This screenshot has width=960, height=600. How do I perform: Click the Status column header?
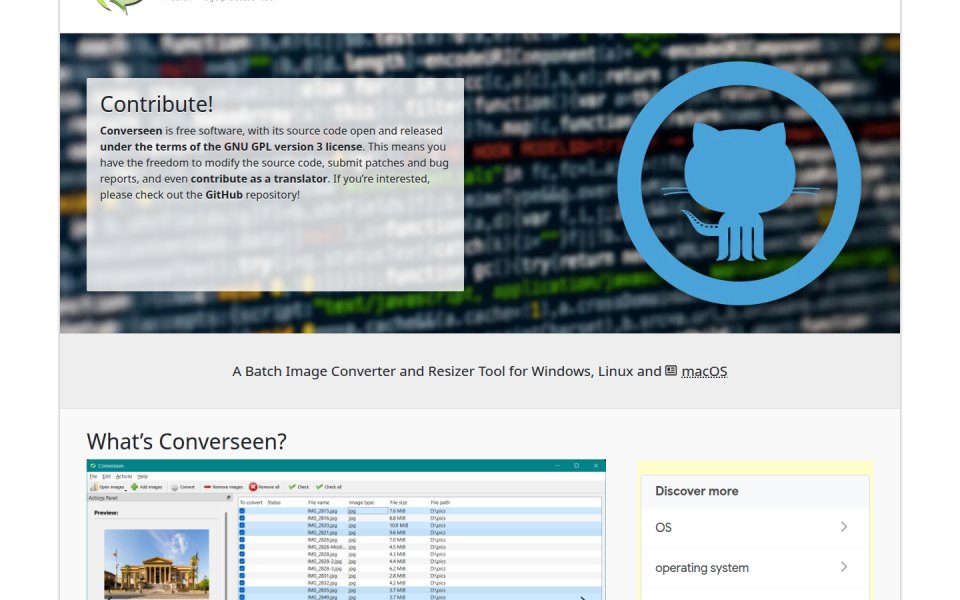tap(274, 503)
